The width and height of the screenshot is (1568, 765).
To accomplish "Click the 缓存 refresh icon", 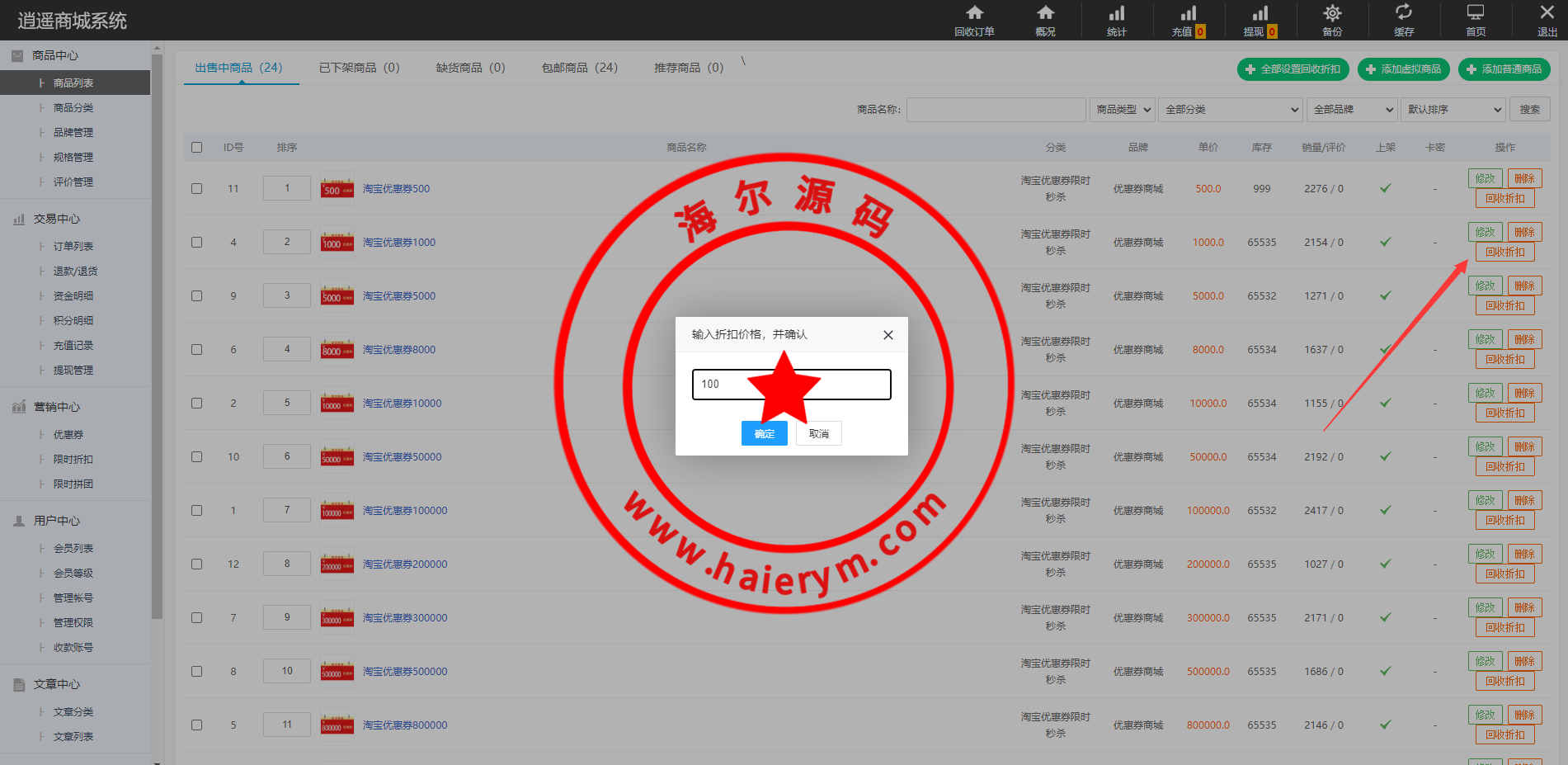I will pyautogui.click(x=1403, y=13).
